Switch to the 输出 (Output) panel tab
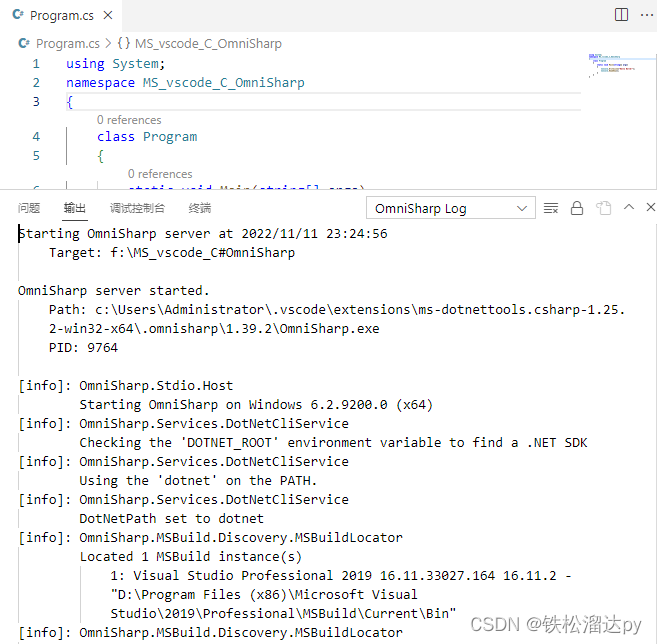657x644 pixels. pos(75,208)
